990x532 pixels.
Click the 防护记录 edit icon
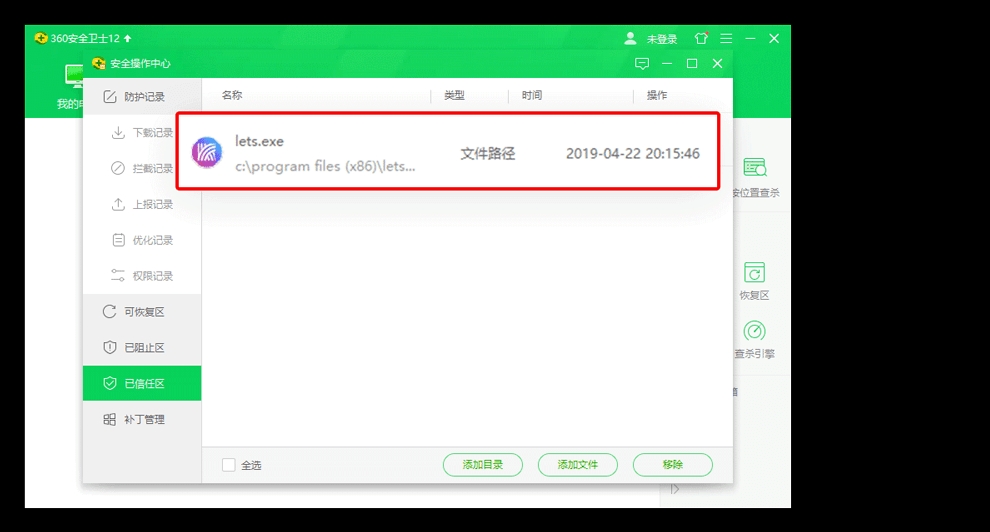pos(110,97)
